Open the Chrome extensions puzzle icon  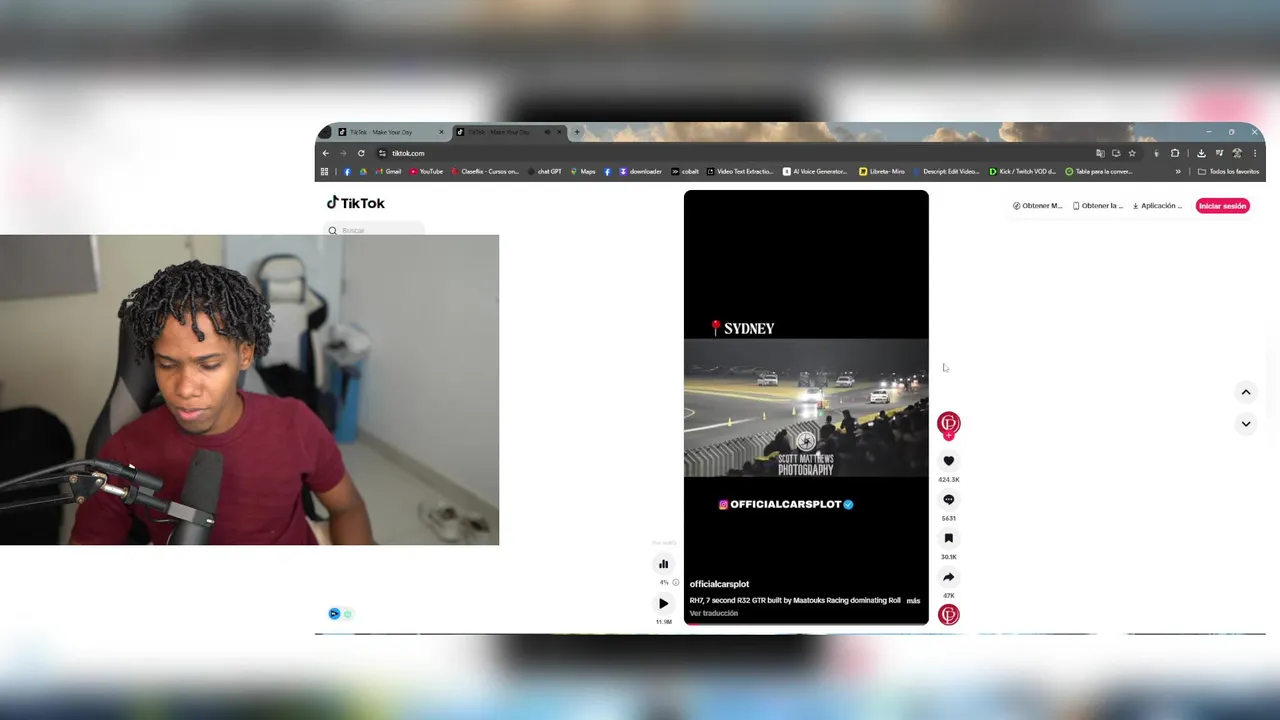(1175, 153)
